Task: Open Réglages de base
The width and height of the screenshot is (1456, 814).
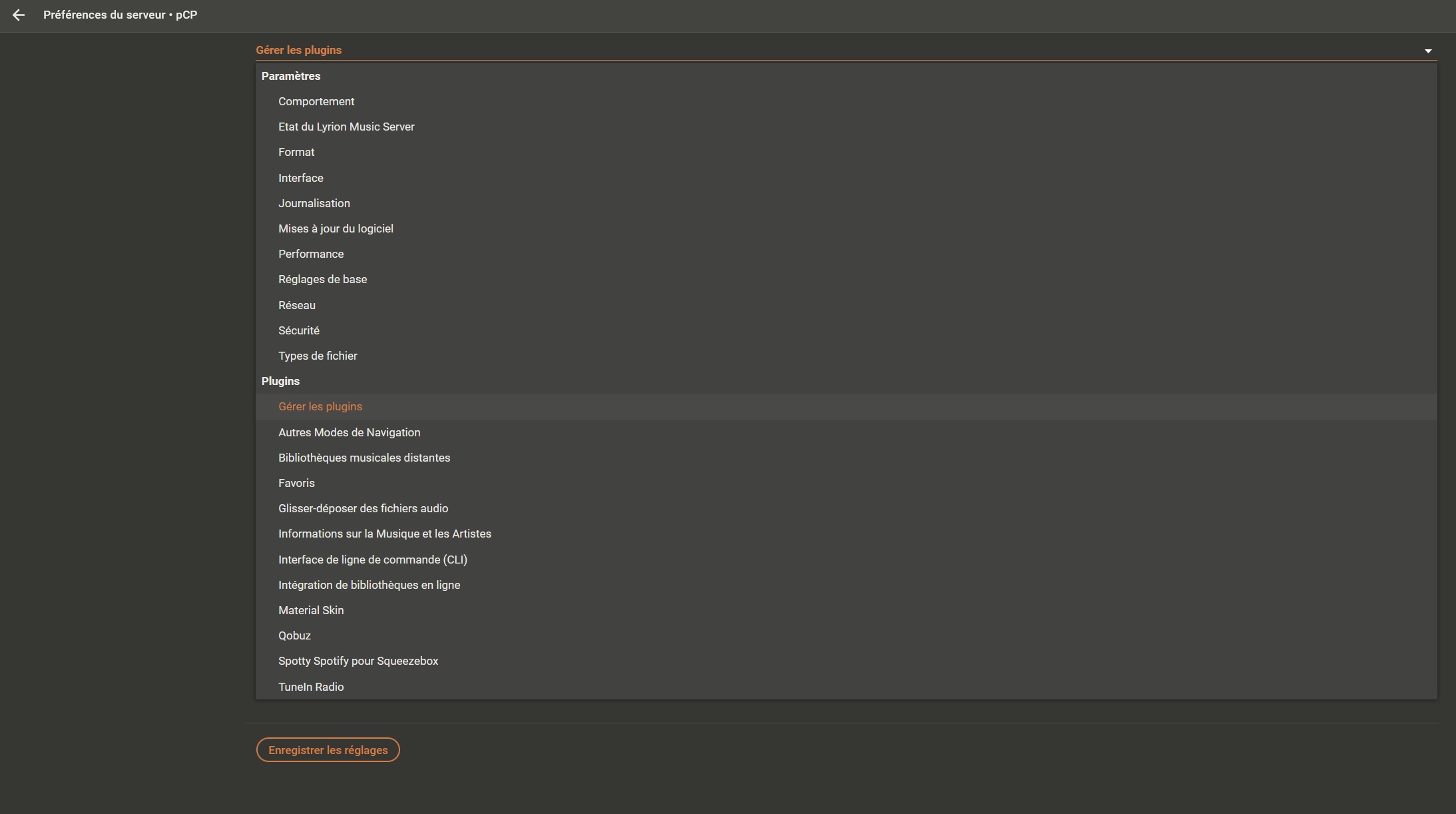Action: 322,279
